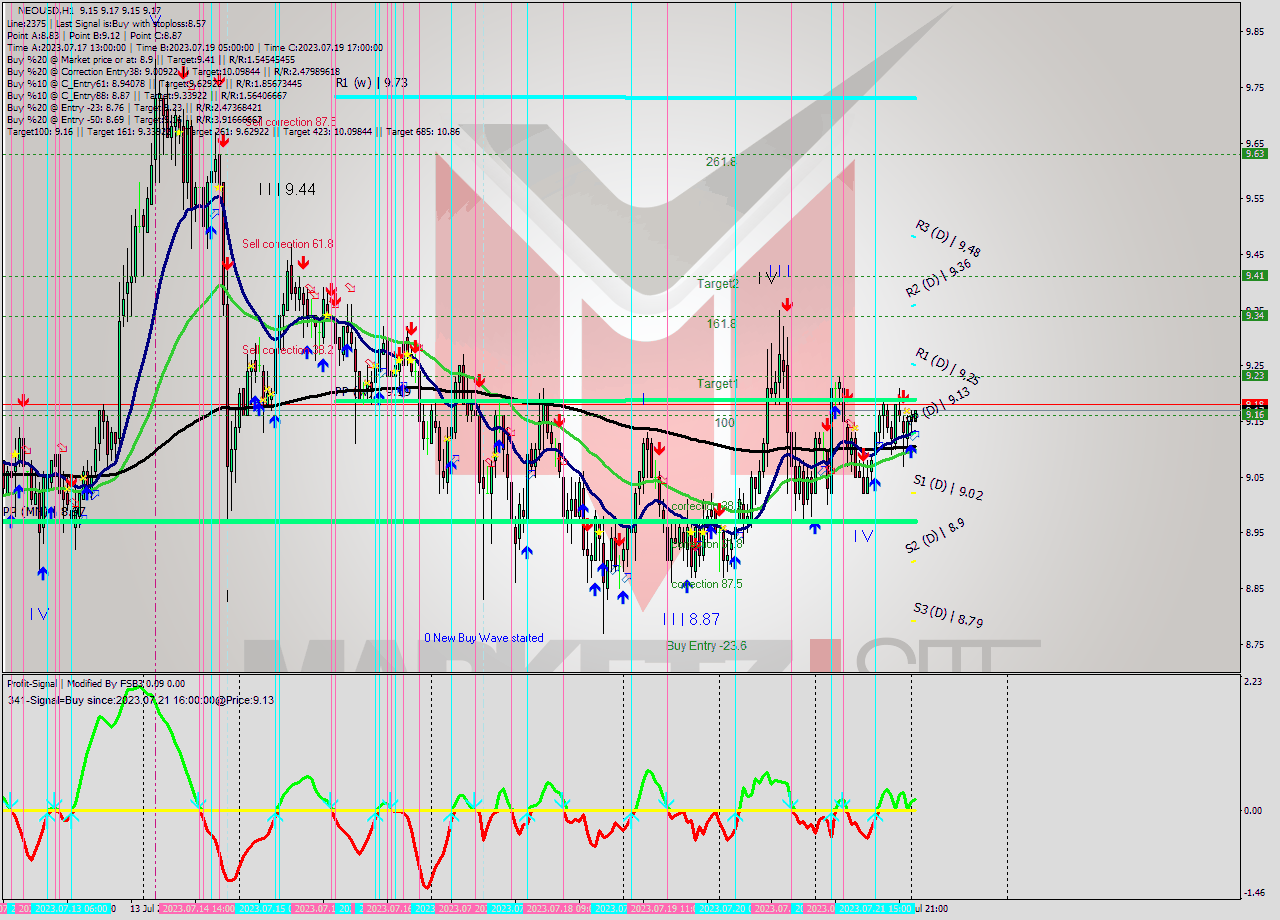The image size is (1280, 920).
Task: Select the '161.8' Fibonacci level label
Action: pos(721,324)
